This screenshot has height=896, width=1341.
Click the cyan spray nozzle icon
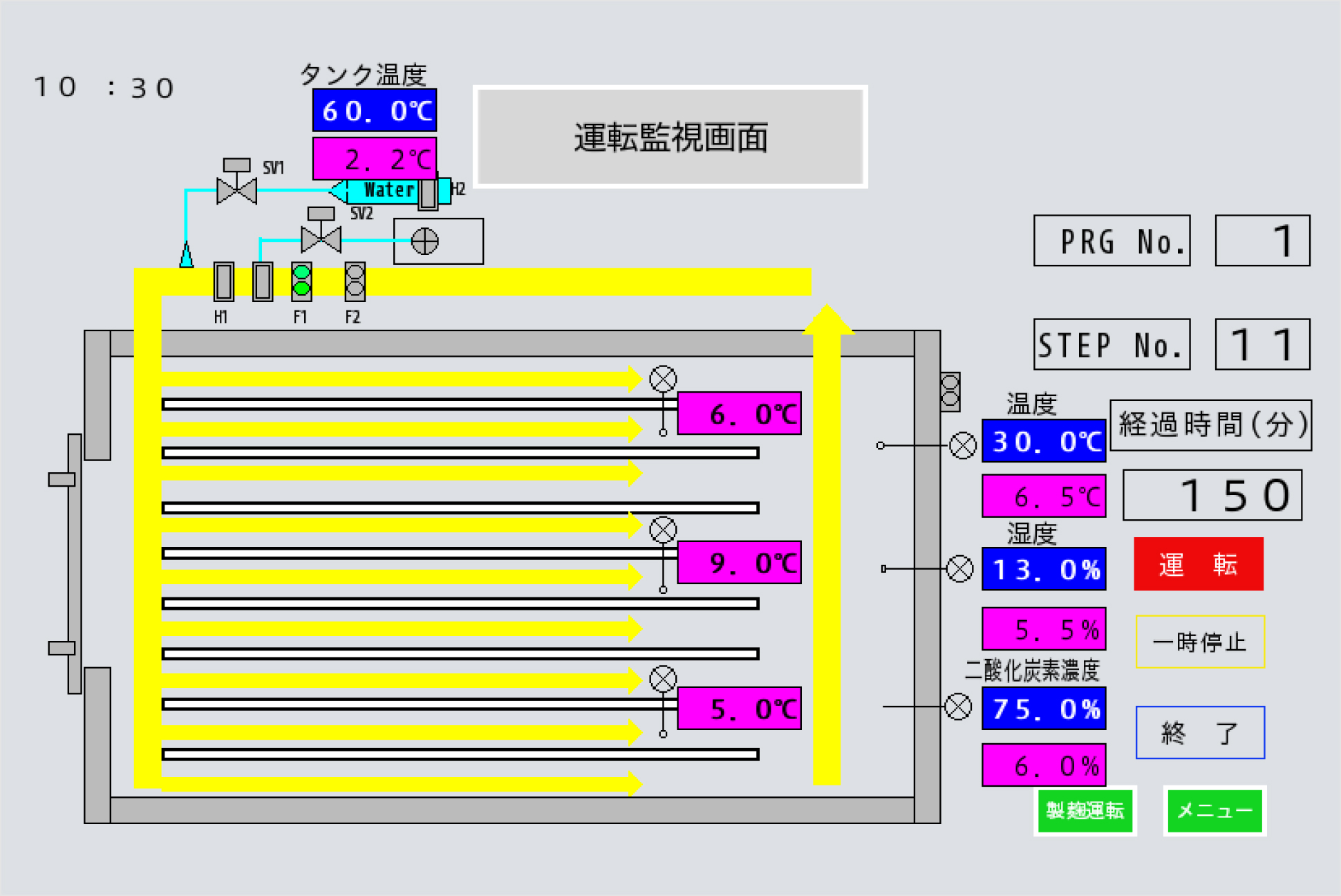pyautogui.click(x=186, y=254)
